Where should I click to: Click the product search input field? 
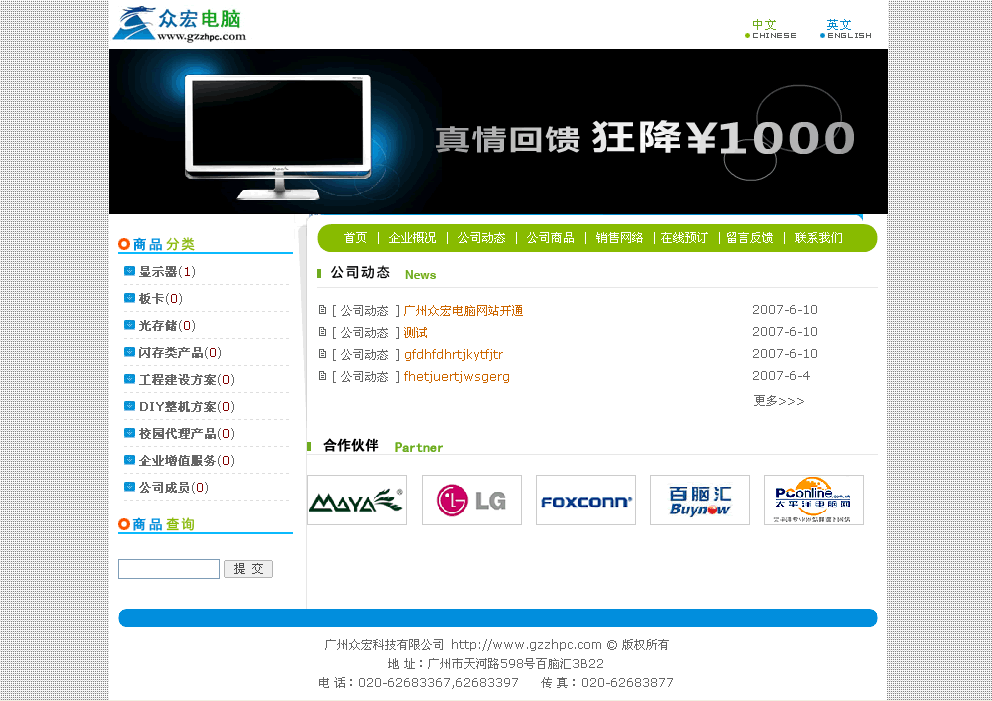pos(169,569)
